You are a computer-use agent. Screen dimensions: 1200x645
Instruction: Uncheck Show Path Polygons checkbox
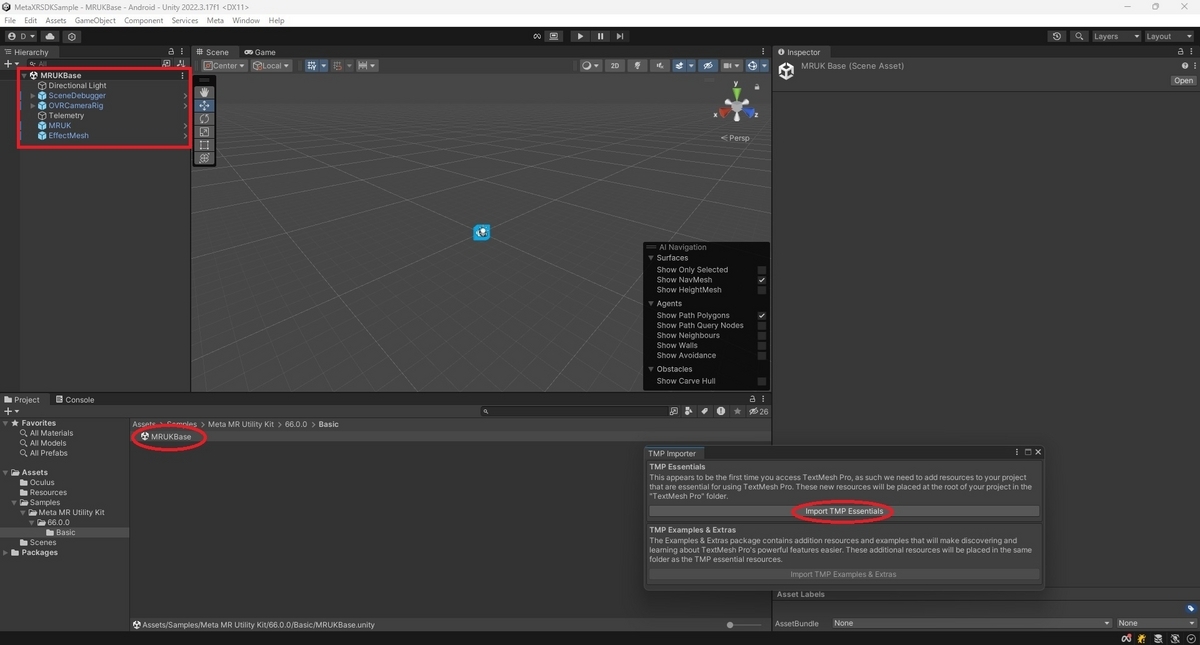[x=762, y=315]
